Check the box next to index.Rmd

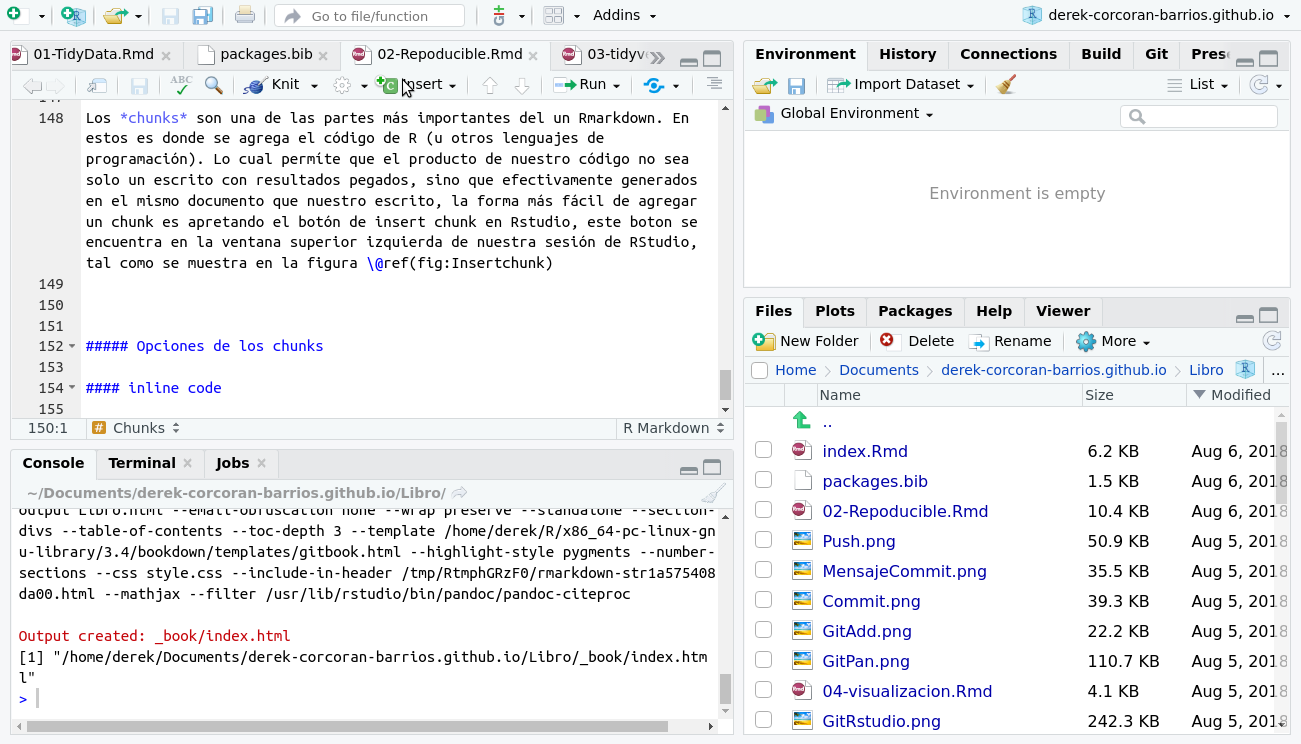coord(763,451)
